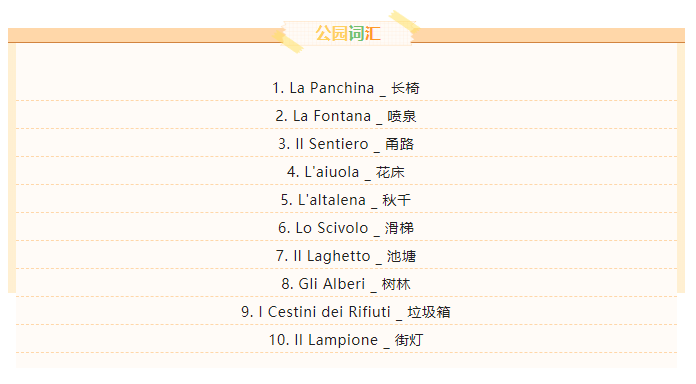The width and height of the screenshot is (696, 384).
Task: Click the orange header bar left side
Action: pyautogui.click(x=142, y=35)
